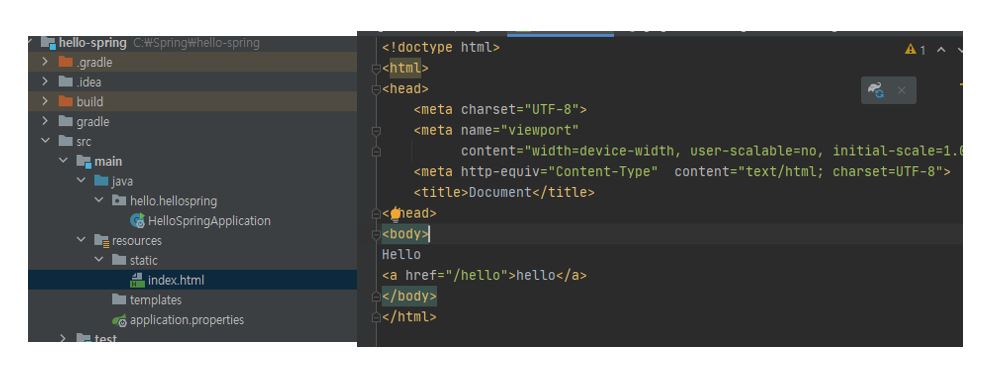Click the main module folder icon
992x369 pixels.
tap(84, 161)
